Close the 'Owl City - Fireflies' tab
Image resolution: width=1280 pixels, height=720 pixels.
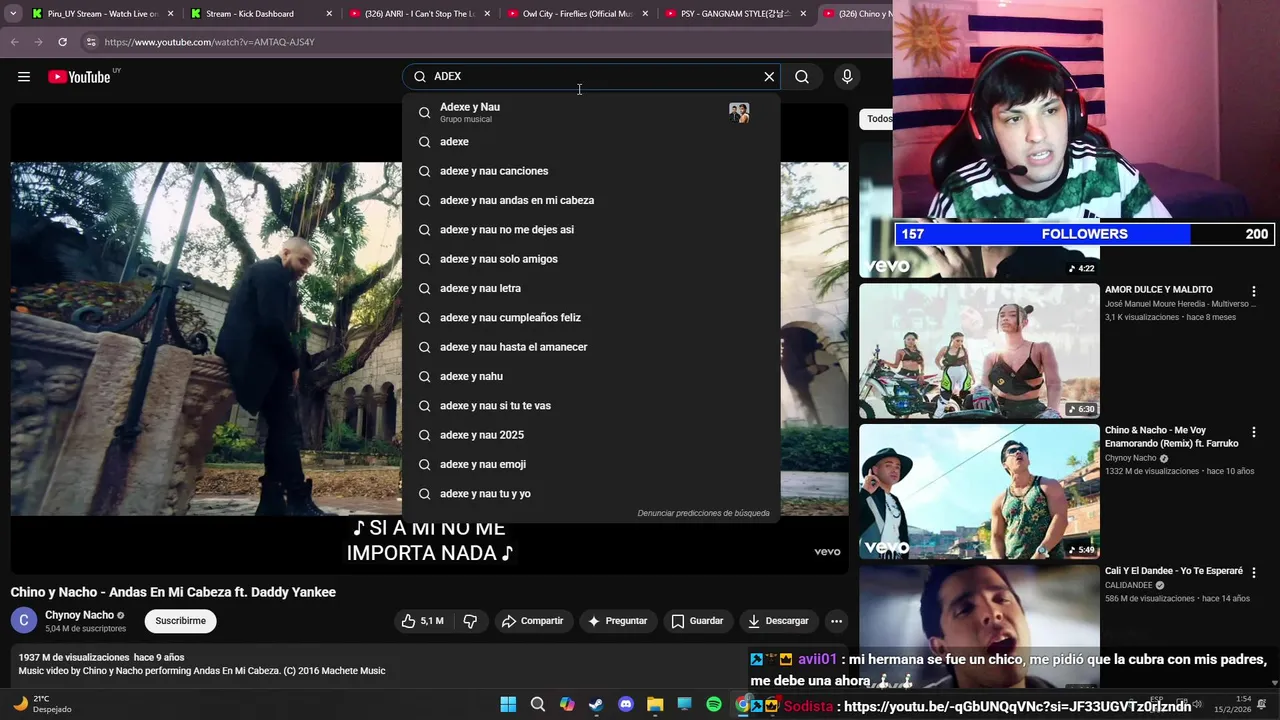pos(645,14)
